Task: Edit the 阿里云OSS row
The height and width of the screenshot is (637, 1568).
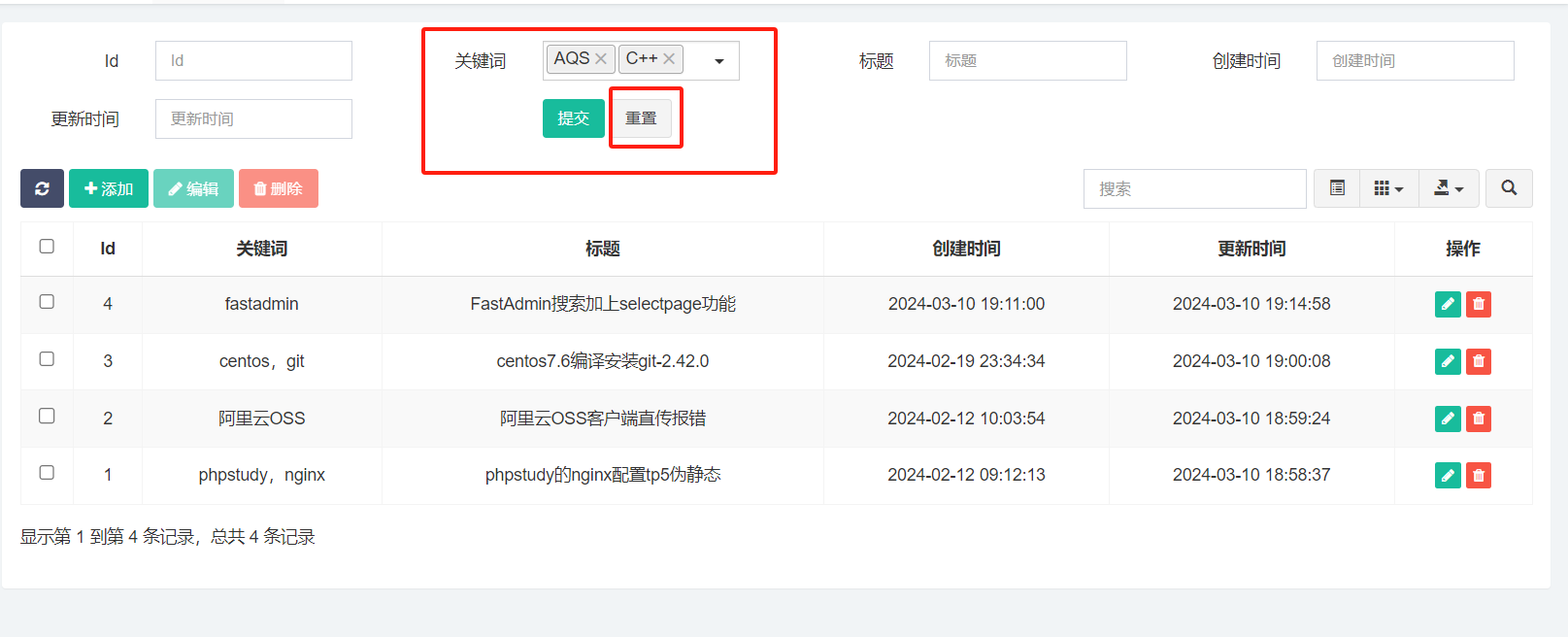Action: coord(1448,419)
